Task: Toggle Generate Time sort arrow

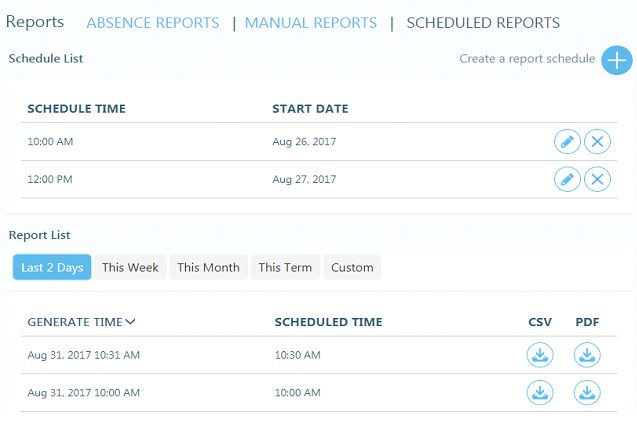Action: tap(130, 322)
